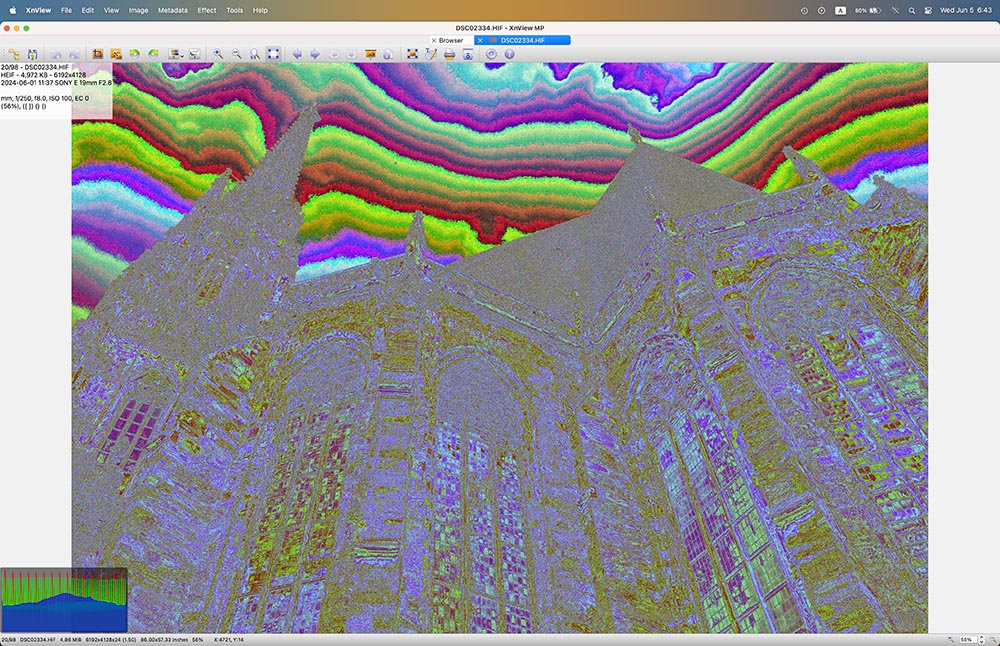Click the file lock toolbar icon
1000x646 pixels.
coord(388,54)
